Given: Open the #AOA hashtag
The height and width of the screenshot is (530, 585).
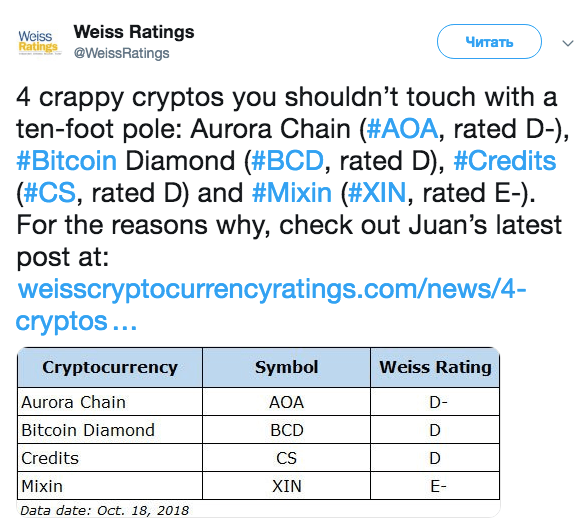Looking at the screenshot, I should coord(402,129).
